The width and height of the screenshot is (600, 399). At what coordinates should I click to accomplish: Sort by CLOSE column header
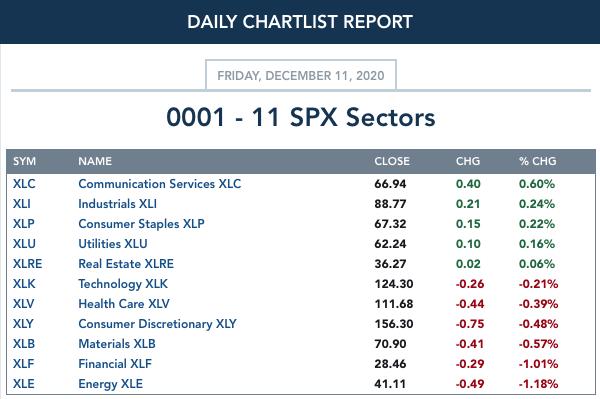pyautogui.click(x=392, y=161)
